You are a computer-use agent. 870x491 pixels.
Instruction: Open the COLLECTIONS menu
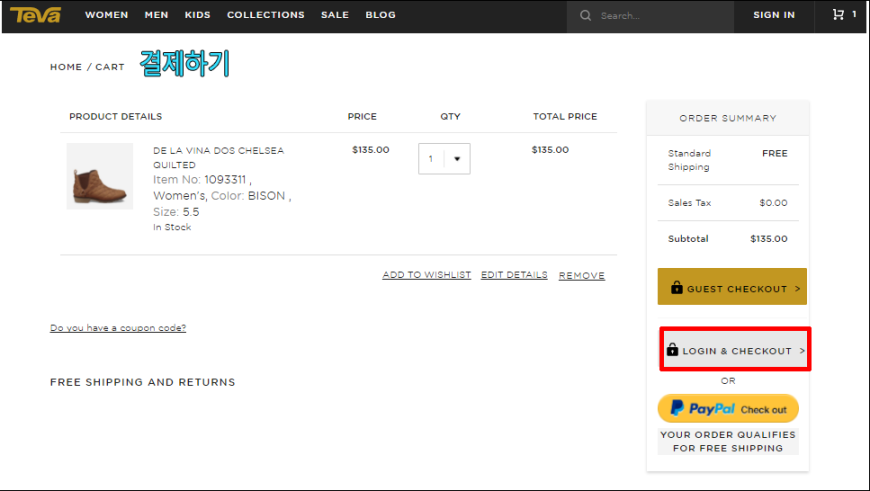point(266,15)
